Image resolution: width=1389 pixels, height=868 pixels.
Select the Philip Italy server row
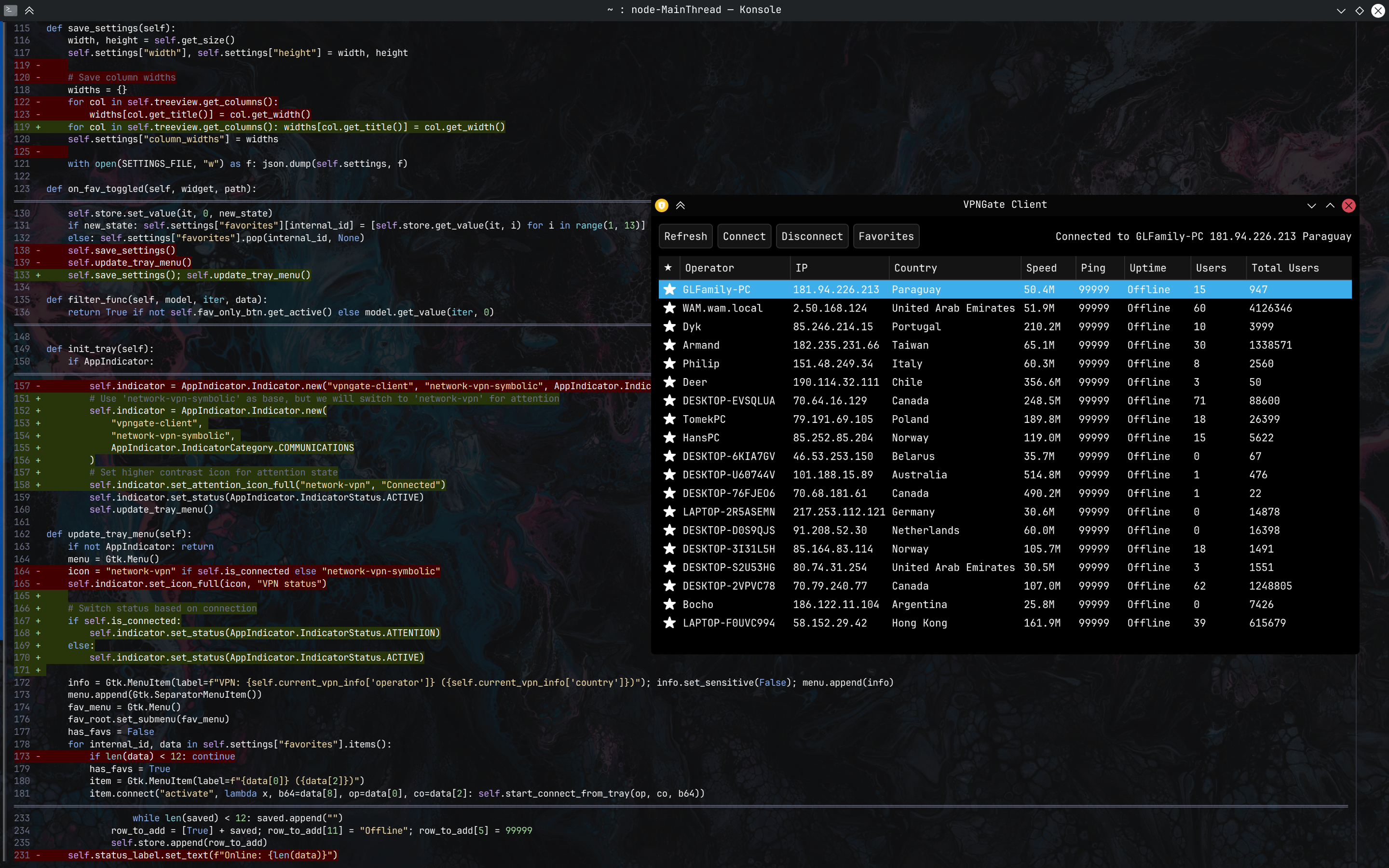click(918, 364)
